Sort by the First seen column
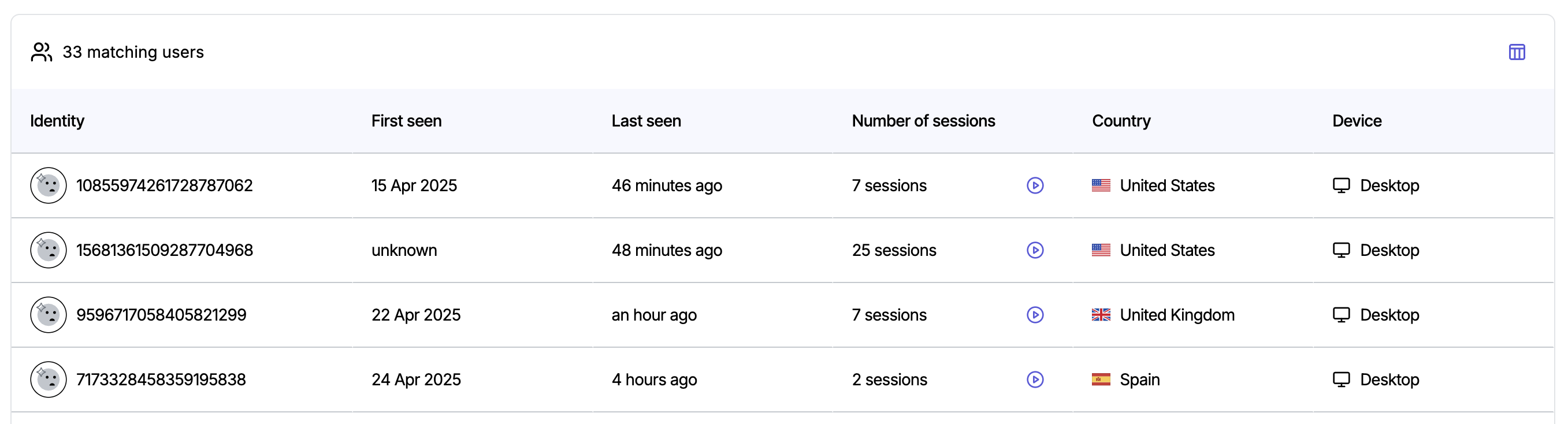Image resolution: width=1568 pixels, height=424 pixels. 407,121
